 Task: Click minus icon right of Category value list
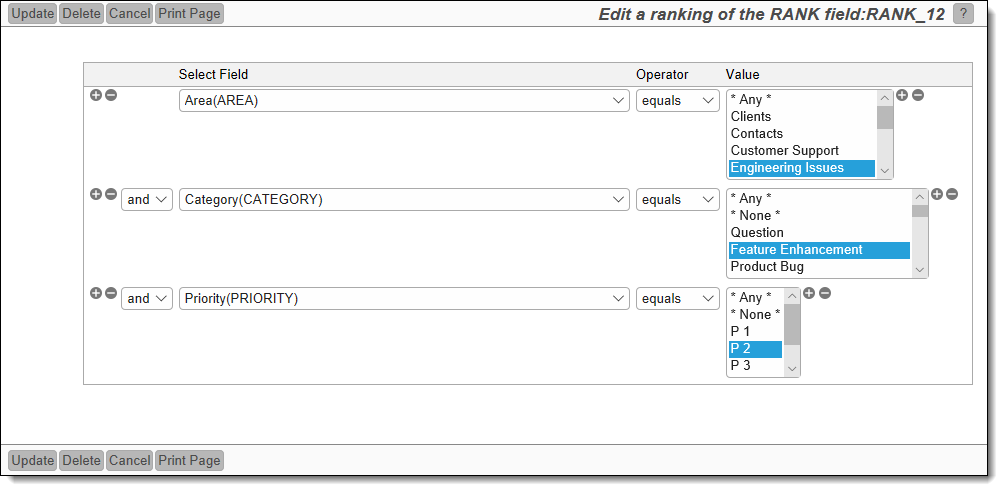click(952, 194)
